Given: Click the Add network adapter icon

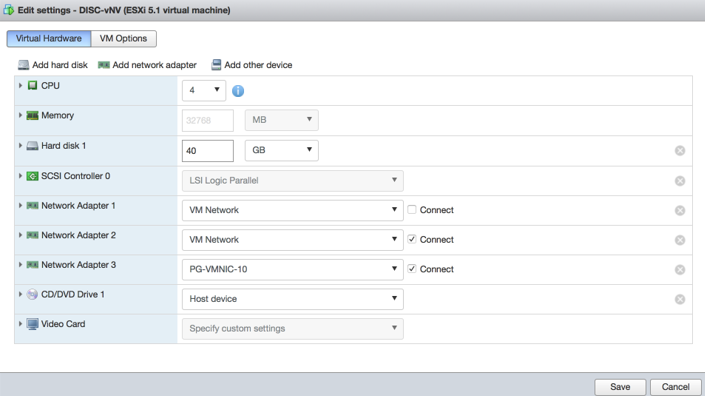Looking at the screenshot, I should point(104,65).
